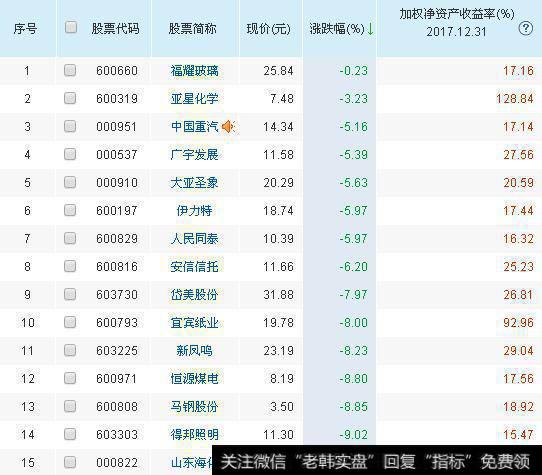Check the box for stock 603730
This screenshot has width=542, height=475.
[70, 294]
